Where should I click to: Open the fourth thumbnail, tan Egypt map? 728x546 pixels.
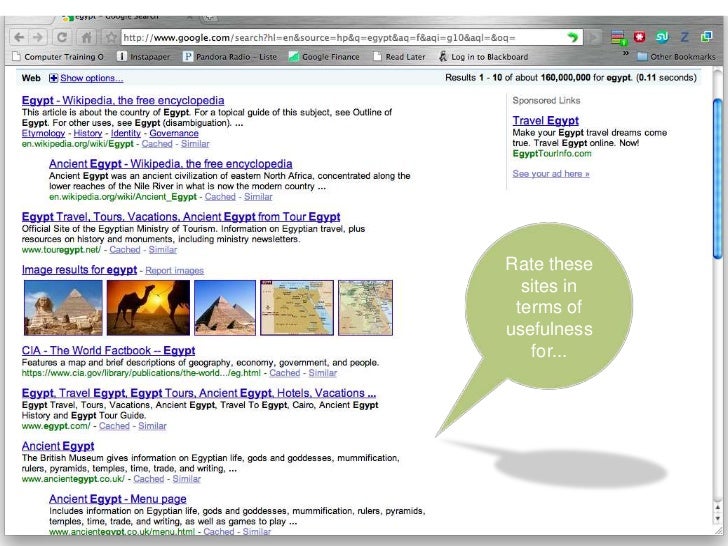point(297,308)
